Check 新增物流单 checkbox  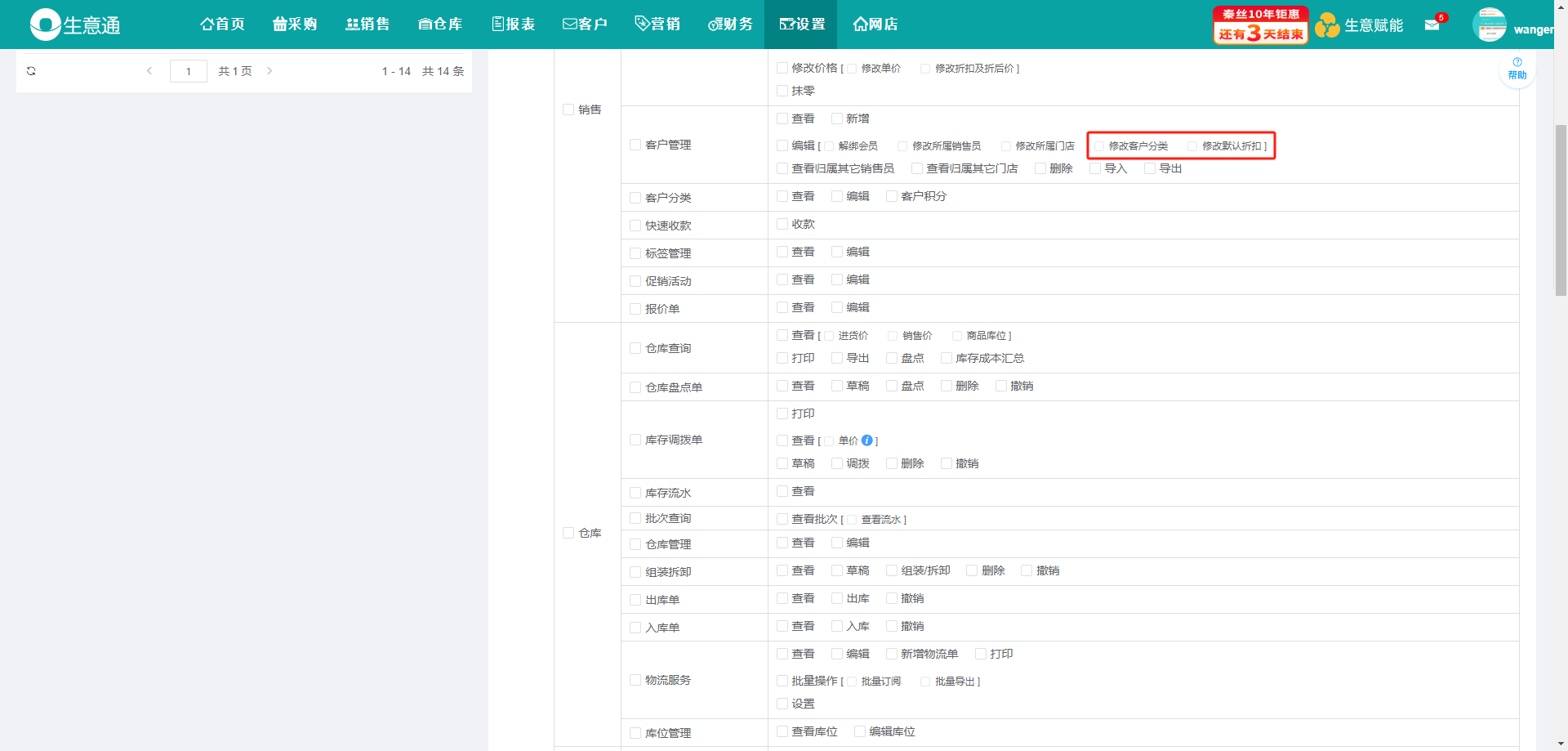[x=892, y=654]
